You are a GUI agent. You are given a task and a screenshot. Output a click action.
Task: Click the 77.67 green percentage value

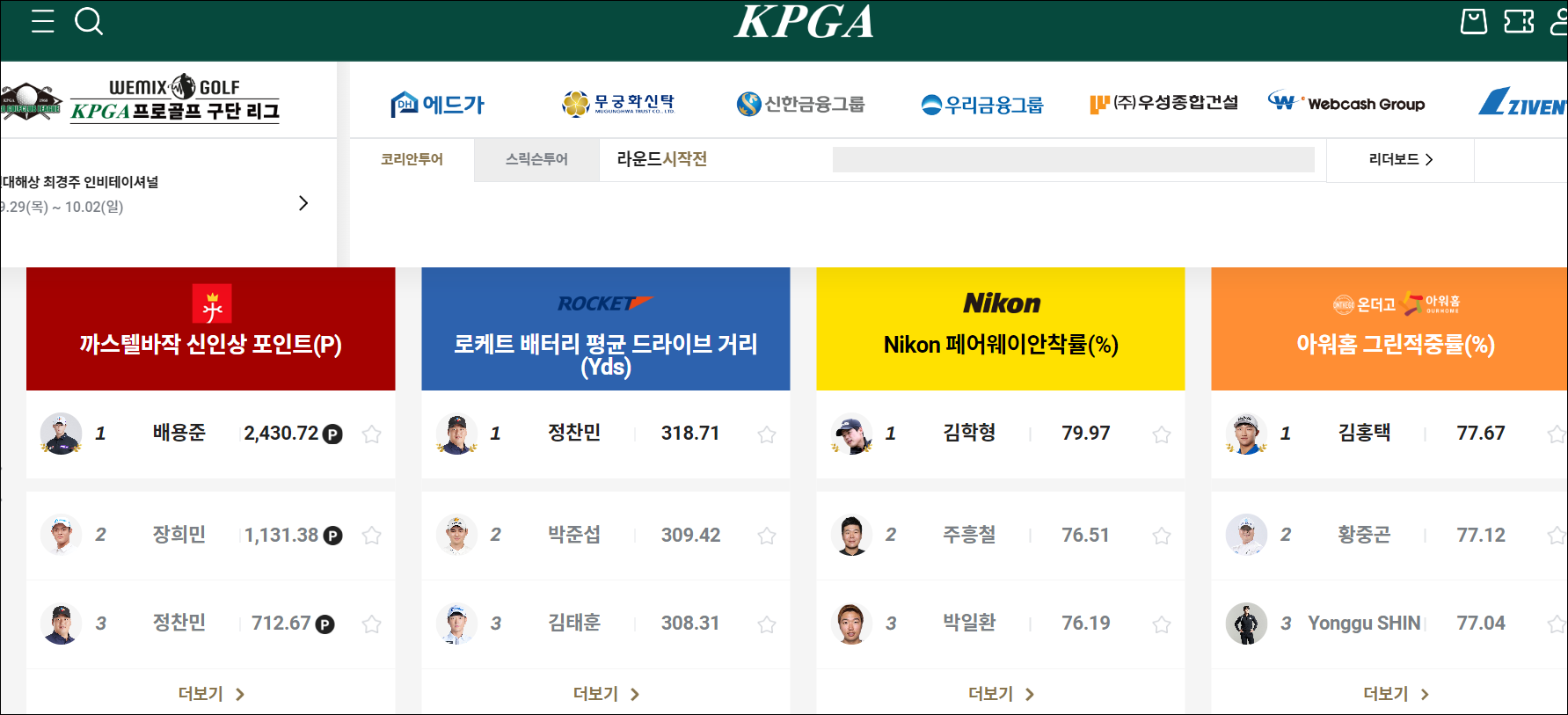(1480, 433)
